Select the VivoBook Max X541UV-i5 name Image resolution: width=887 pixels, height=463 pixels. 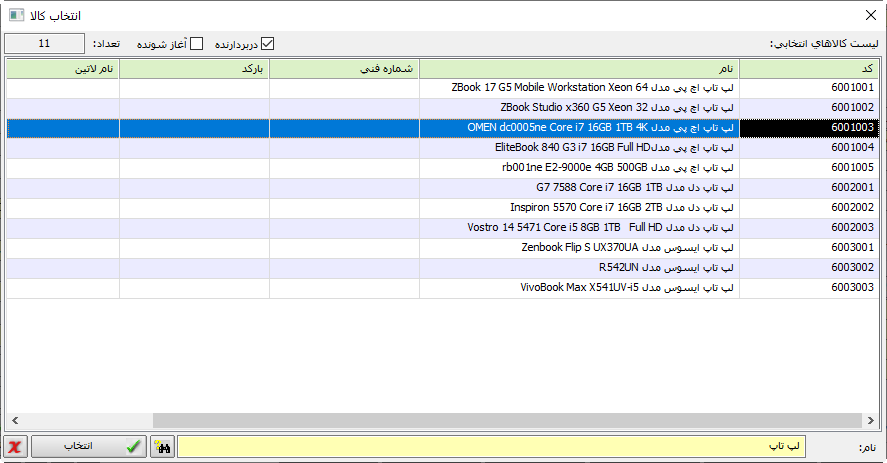pyautogui.click(x=579, y=288)
